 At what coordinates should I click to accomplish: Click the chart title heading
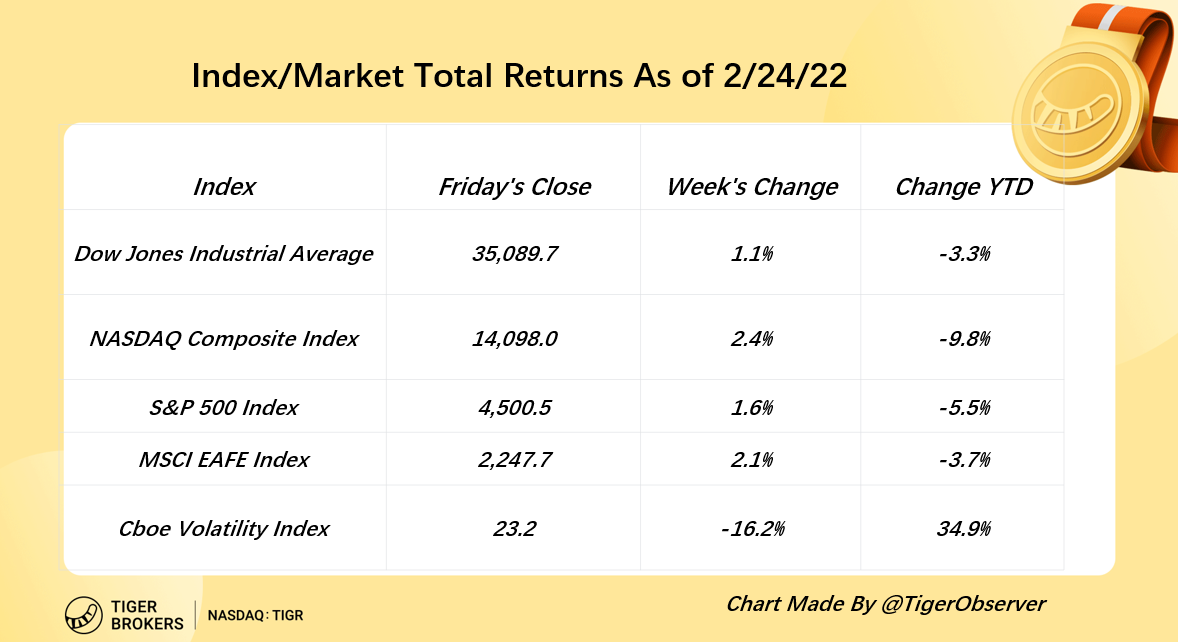tap(519, 77)
